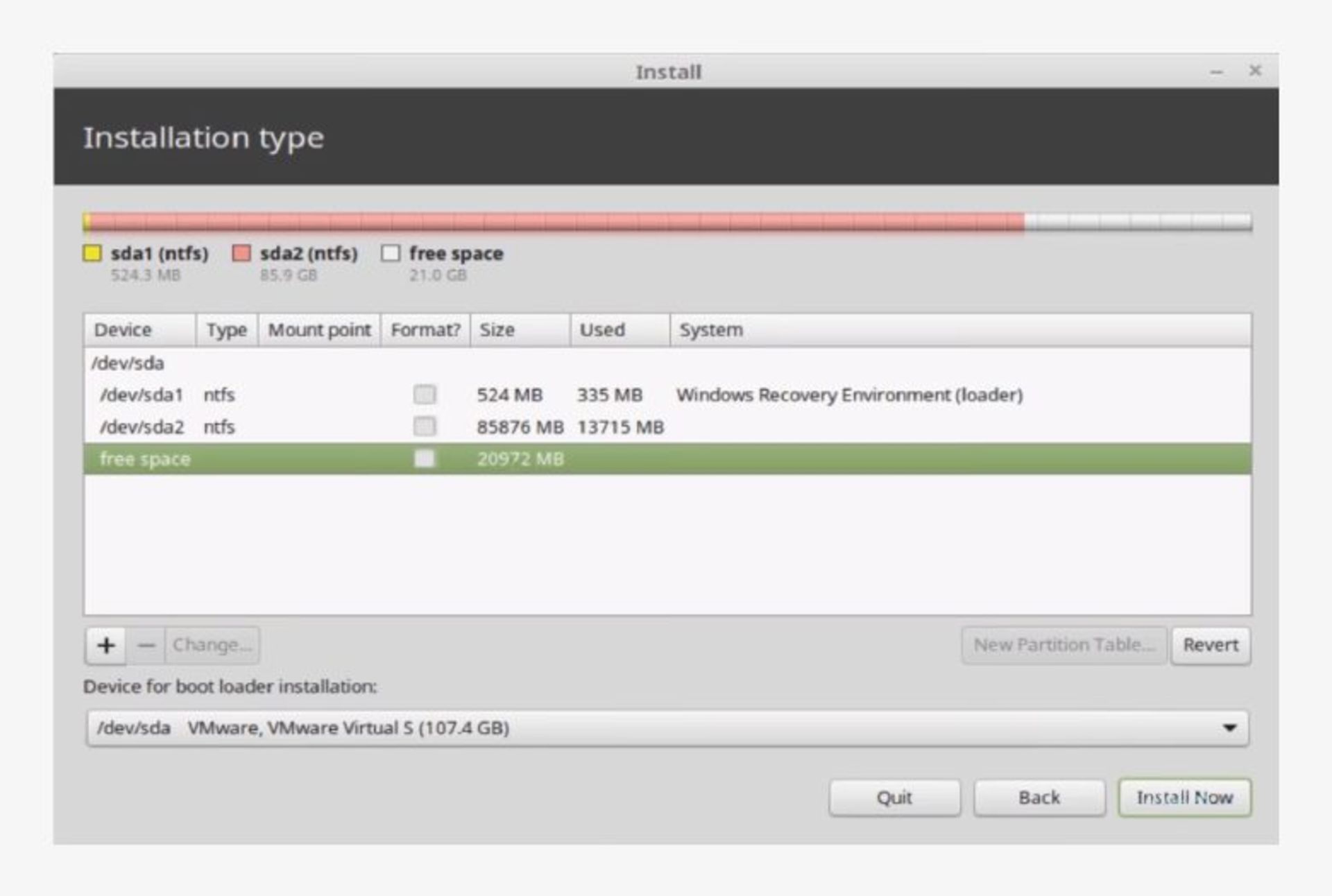Toggle the format checkbox in the free space row

(x=425, y=458)
